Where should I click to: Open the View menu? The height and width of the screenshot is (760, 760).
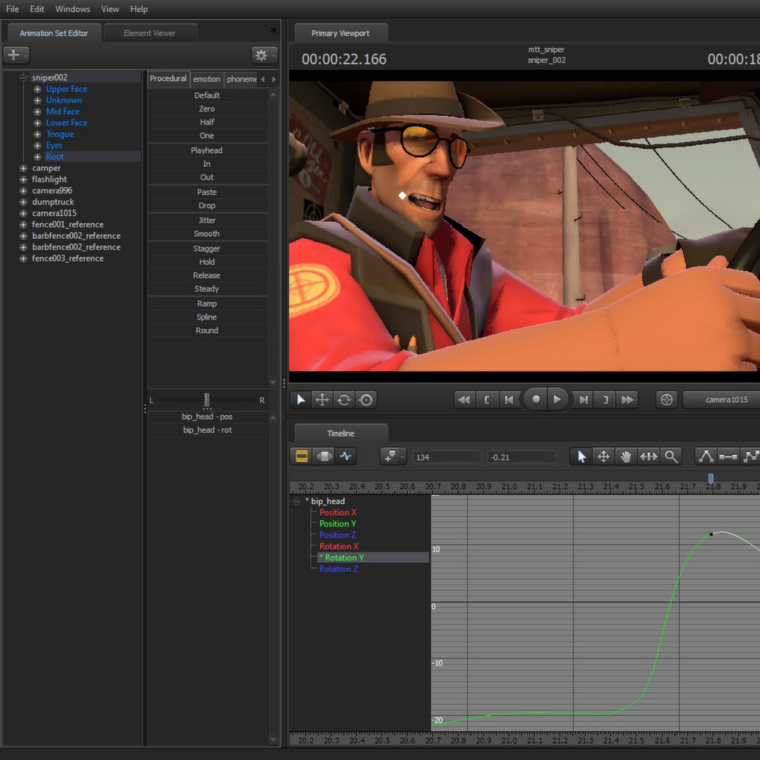(110, 9)
